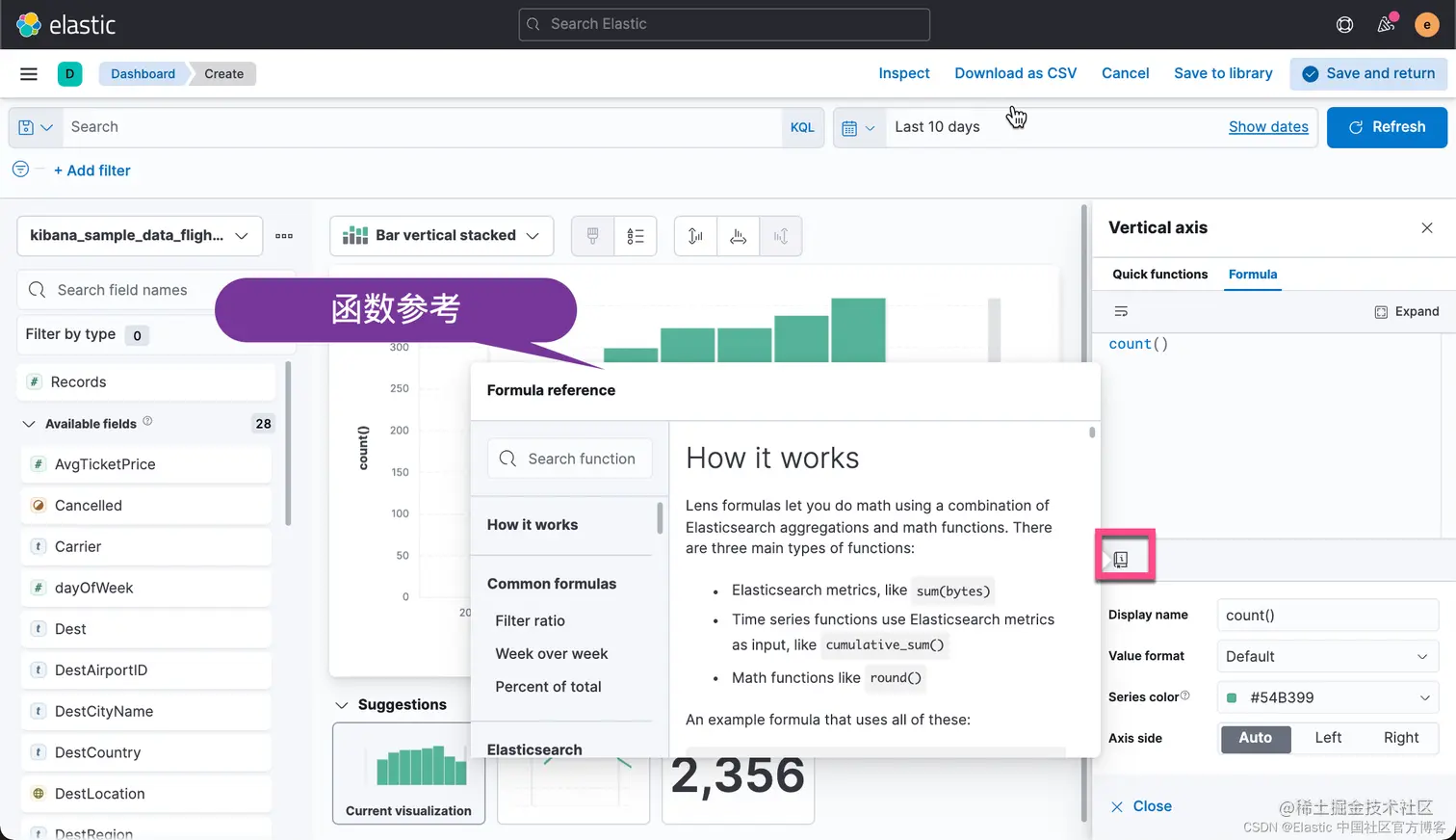1456x840 pixels.
Task: Open right axis settings icon
Action: [x=781, y=235]
